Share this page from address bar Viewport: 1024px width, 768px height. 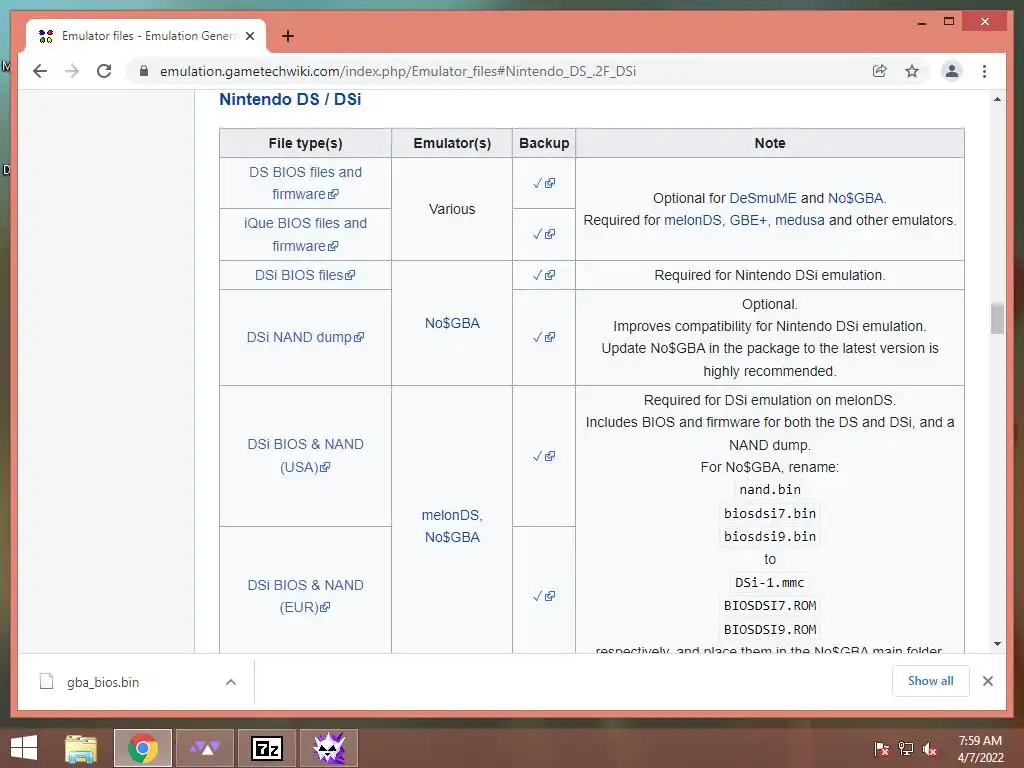click(880, 71)
